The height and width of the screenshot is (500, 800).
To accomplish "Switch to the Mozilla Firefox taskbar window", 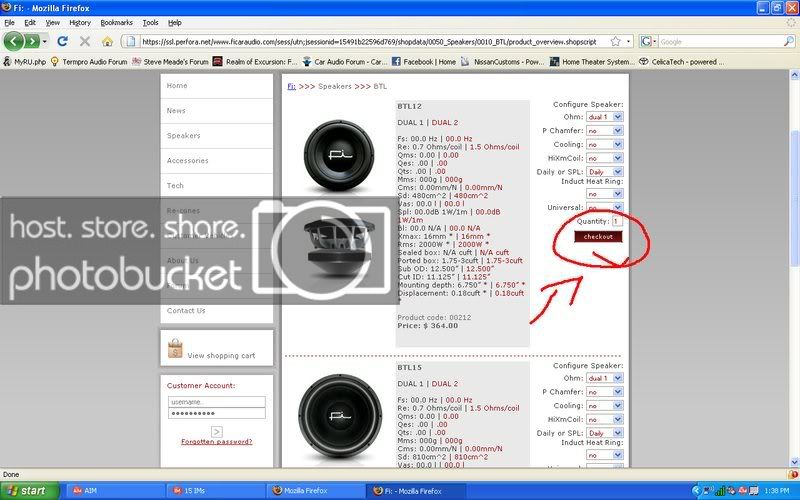I will click(314, 491).
